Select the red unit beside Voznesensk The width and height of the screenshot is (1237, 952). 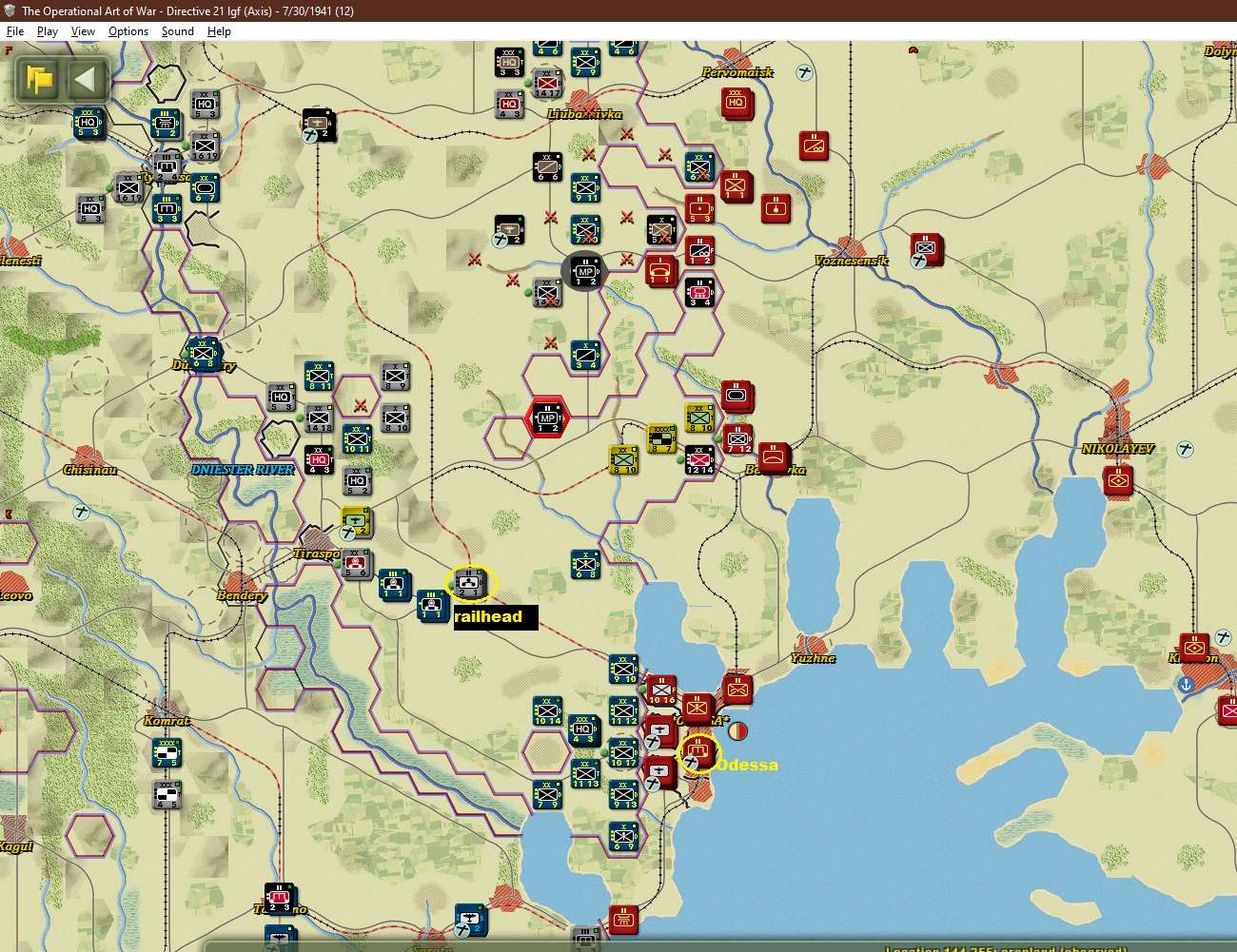click(925, 248)
